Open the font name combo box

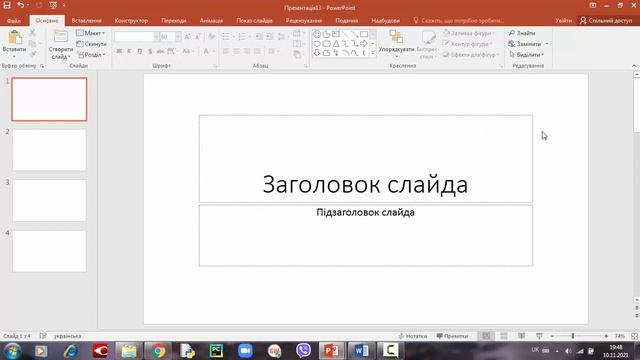coord(136,37)
